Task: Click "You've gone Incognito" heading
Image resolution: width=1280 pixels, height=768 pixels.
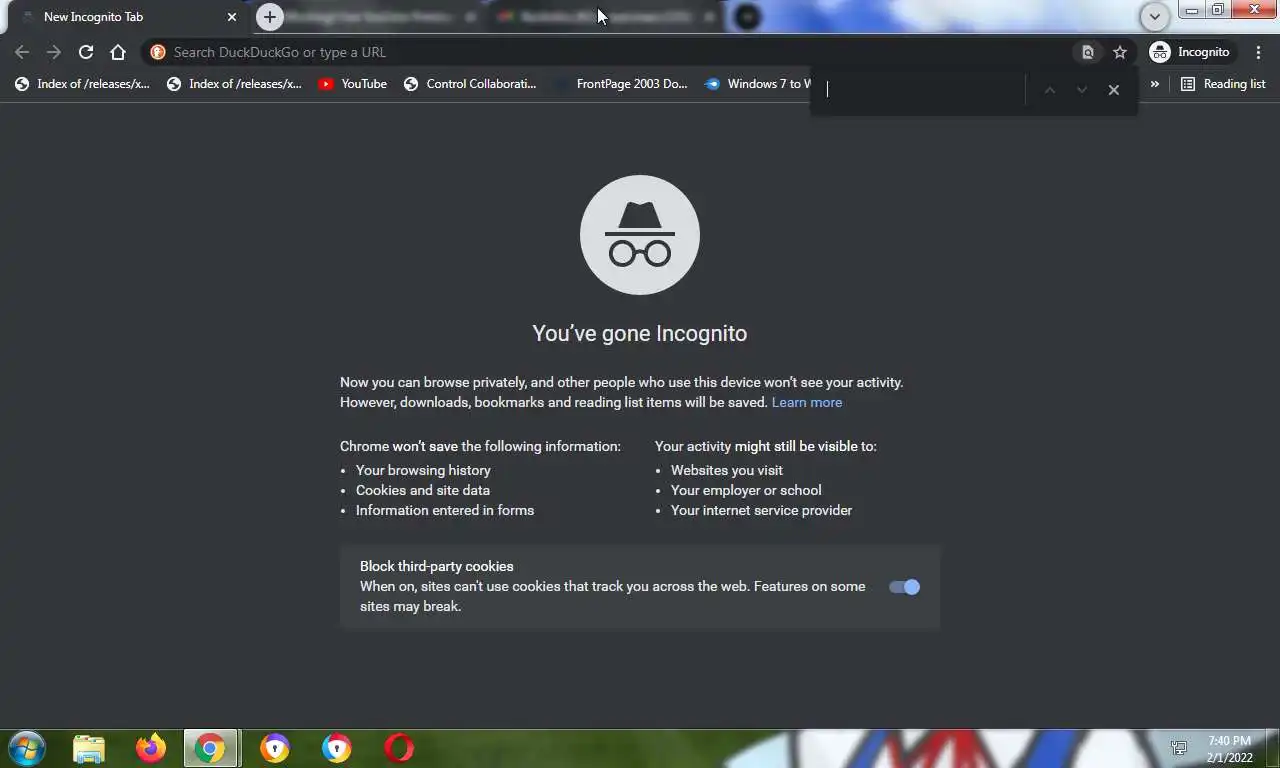Action: (640, 333)
